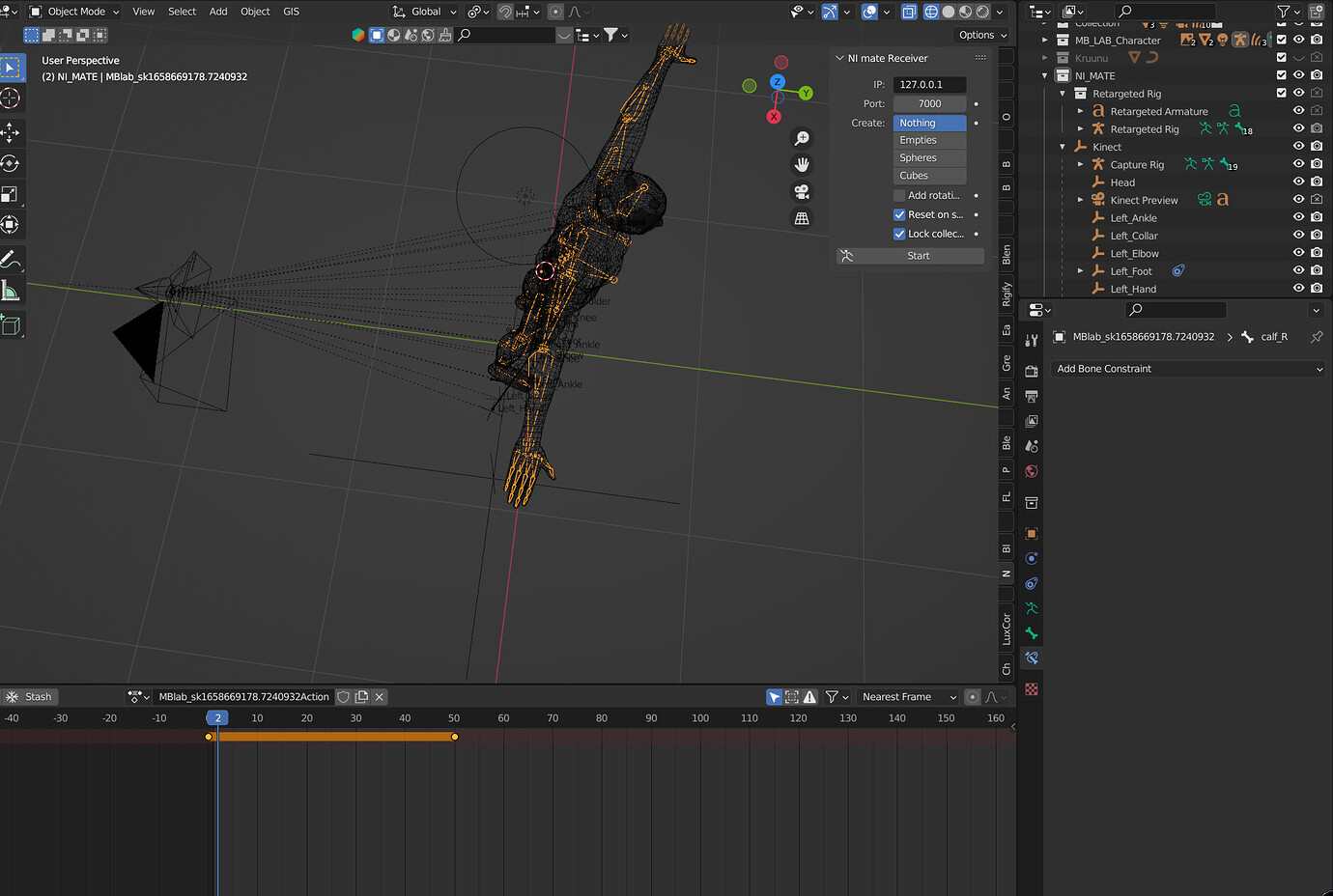This screenshot has height=896, width=1333.
Task: Enable the Add rotation checkbox
Action: 899,195
